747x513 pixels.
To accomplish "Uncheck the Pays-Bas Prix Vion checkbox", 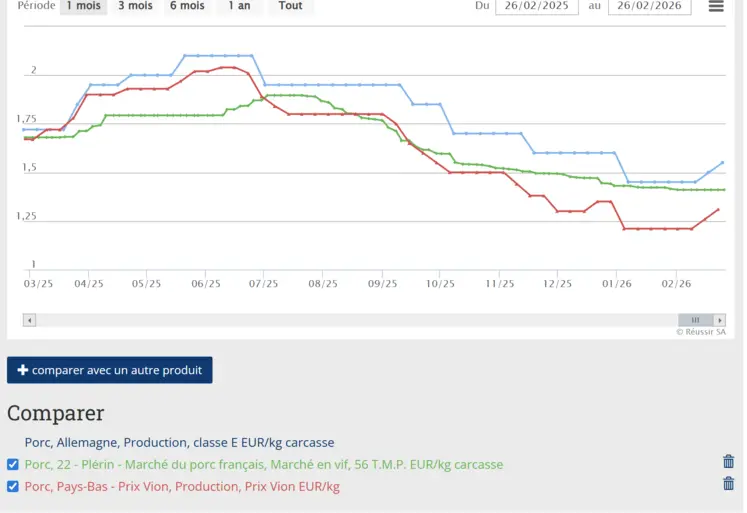I will [x=13, y=486].
